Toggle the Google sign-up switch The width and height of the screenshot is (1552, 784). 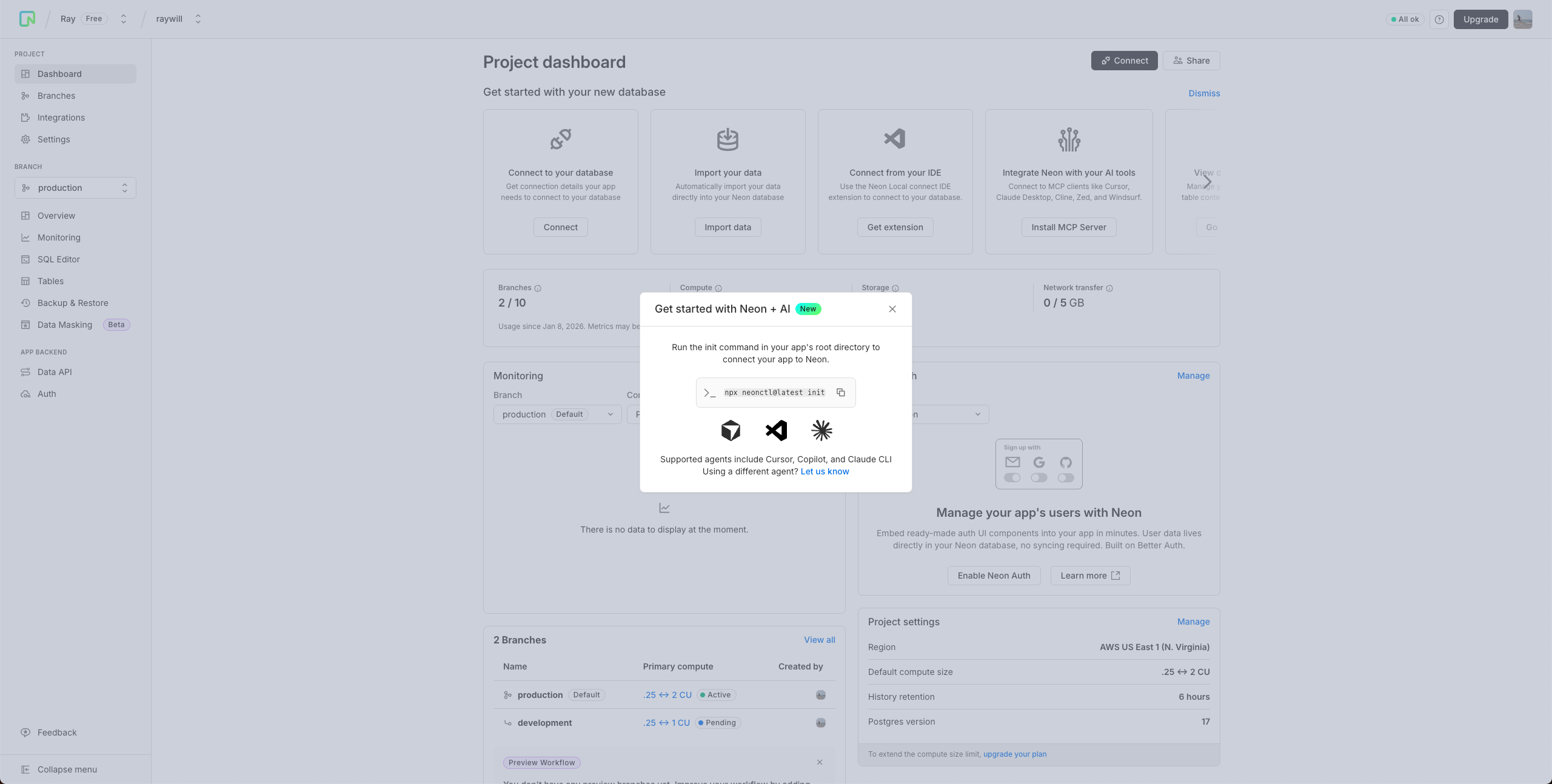1039,478
